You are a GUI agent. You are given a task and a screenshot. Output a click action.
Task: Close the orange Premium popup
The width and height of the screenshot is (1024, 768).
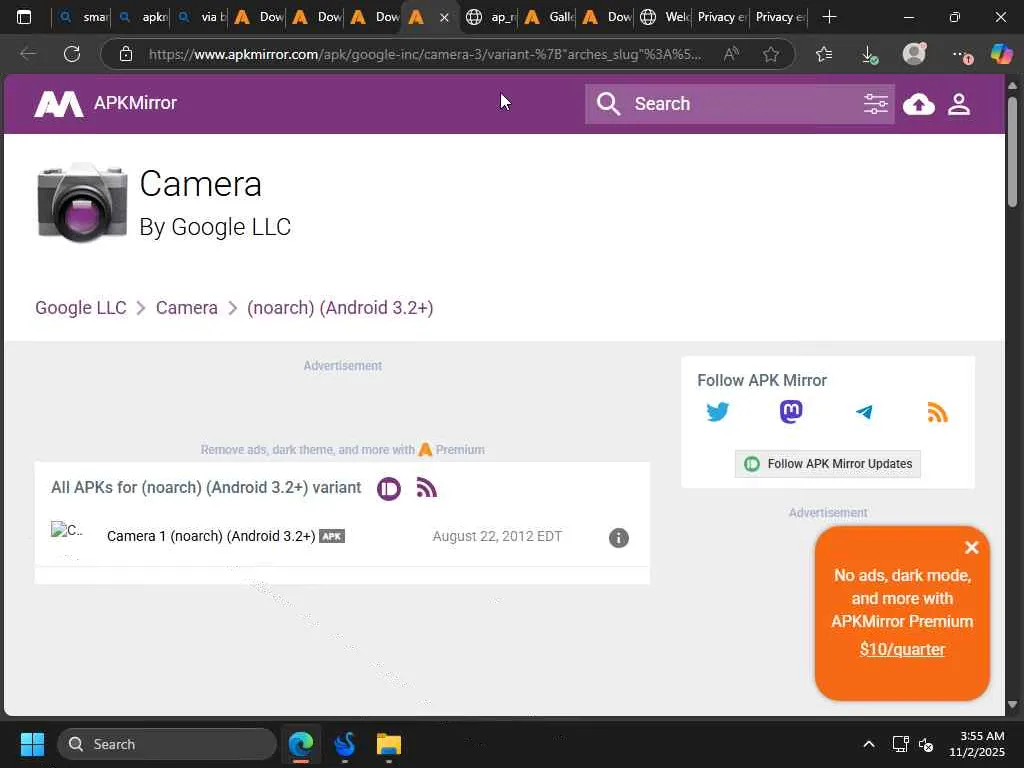[x=971, y=547]
